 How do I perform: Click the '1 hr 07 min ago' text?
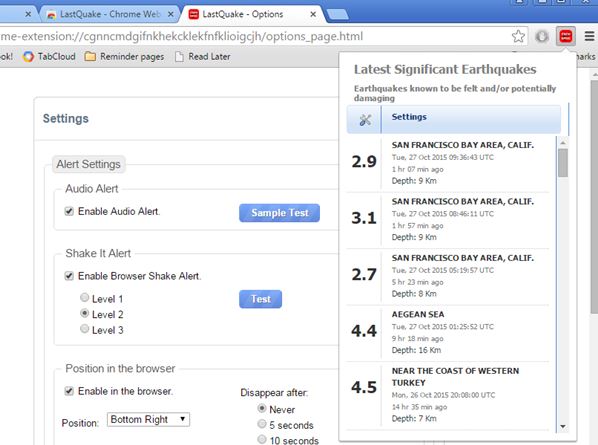click(418, 169)
